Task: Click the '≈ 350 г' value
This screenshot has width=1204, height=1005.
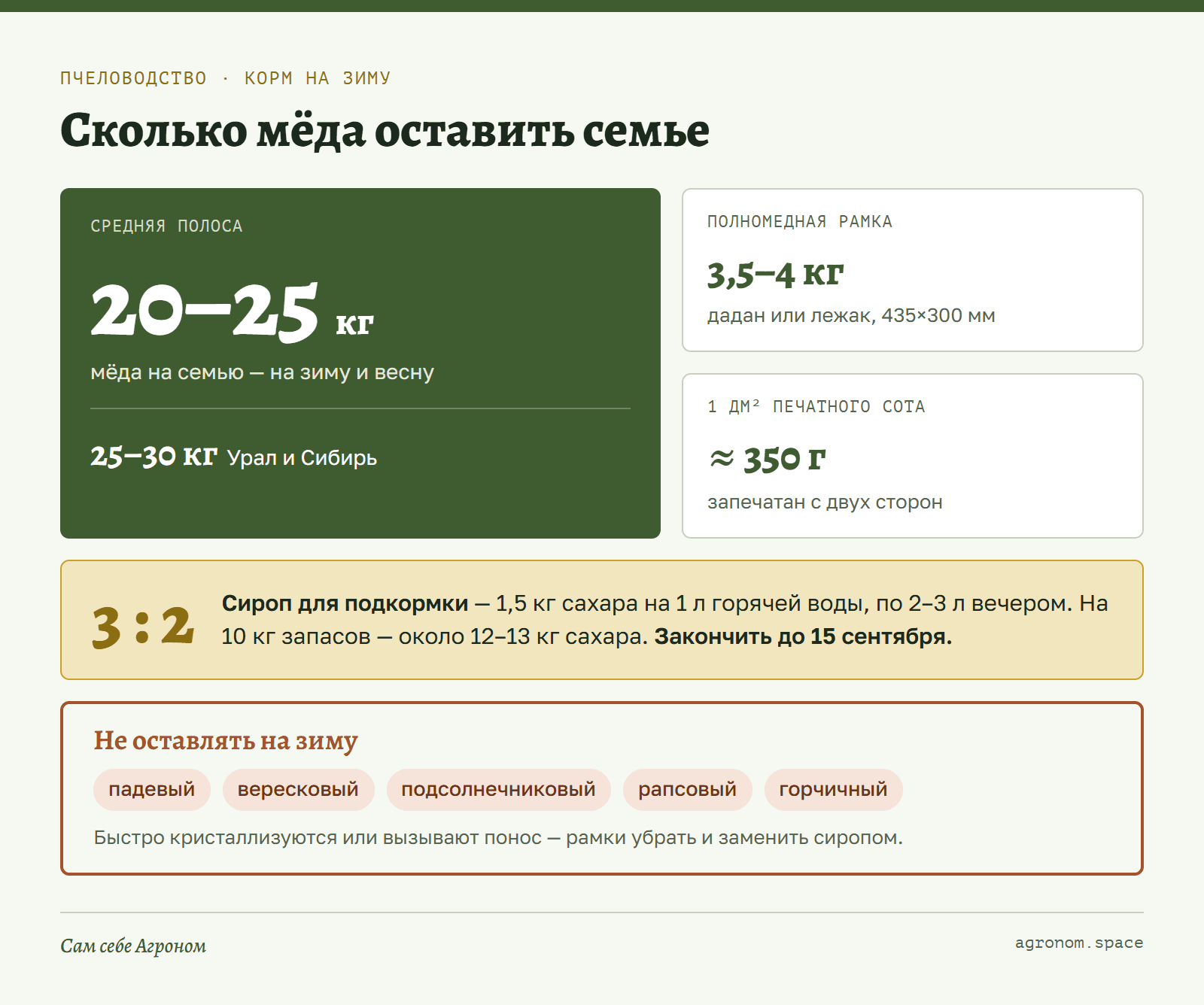Action: click(x=767, y=459)
